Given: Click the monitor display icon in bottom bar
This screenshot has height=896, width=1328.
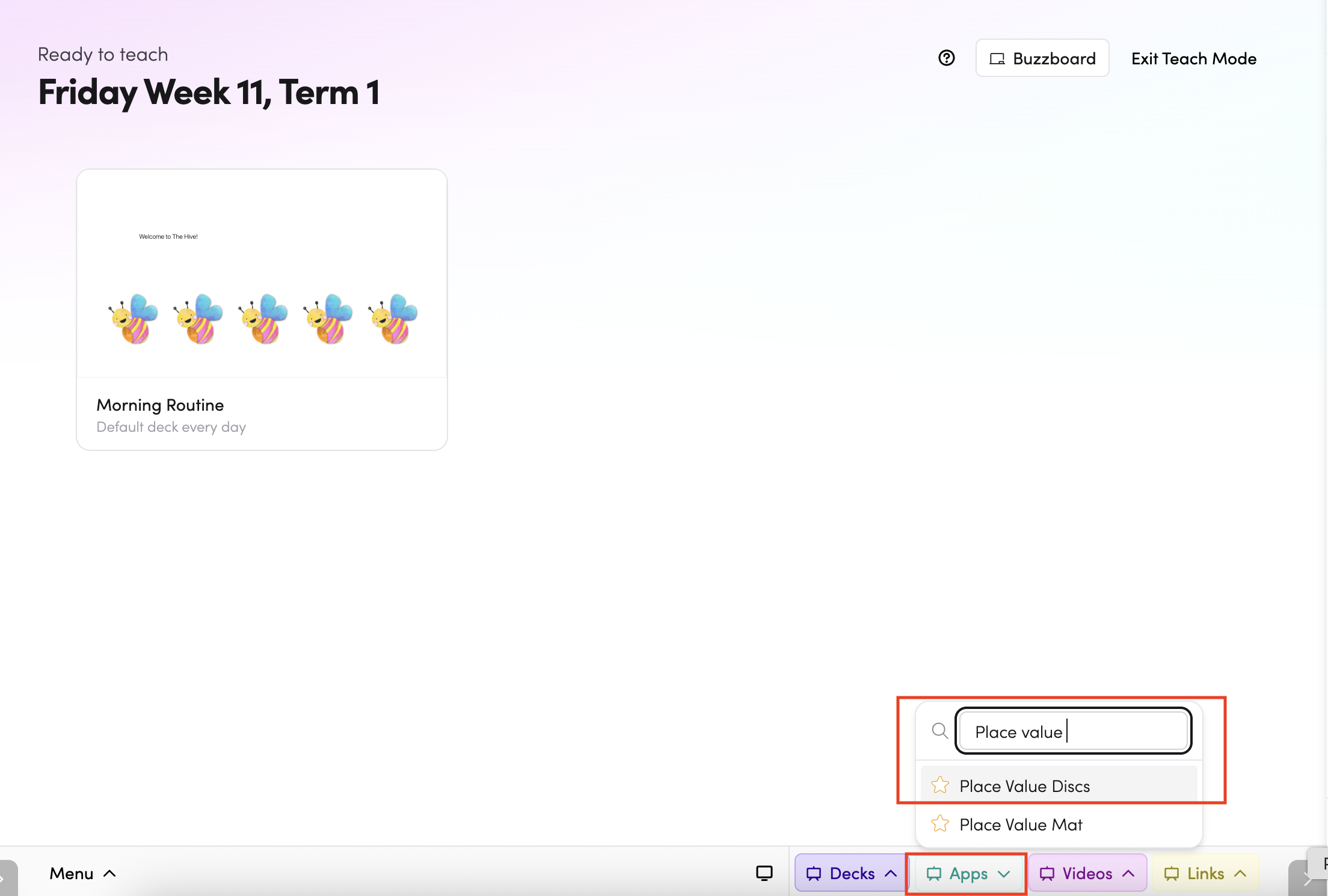Looking at the screenshot, I should pyautogui.click(x=764, y=873).
